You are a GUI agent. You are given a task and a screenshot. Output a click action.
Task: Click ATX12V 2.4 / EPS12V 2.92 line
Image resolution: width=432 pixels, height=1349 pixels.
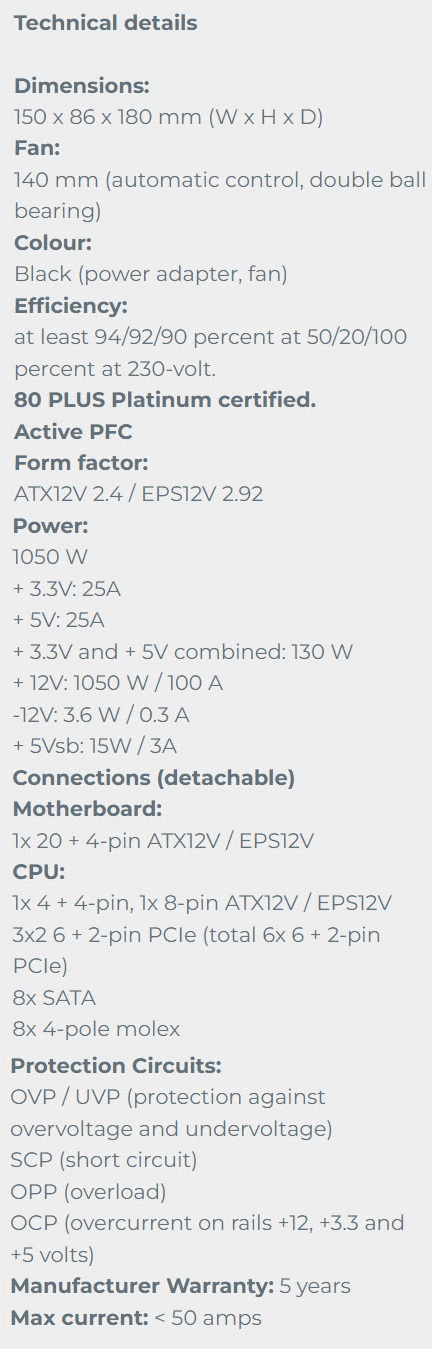[138, 494]
